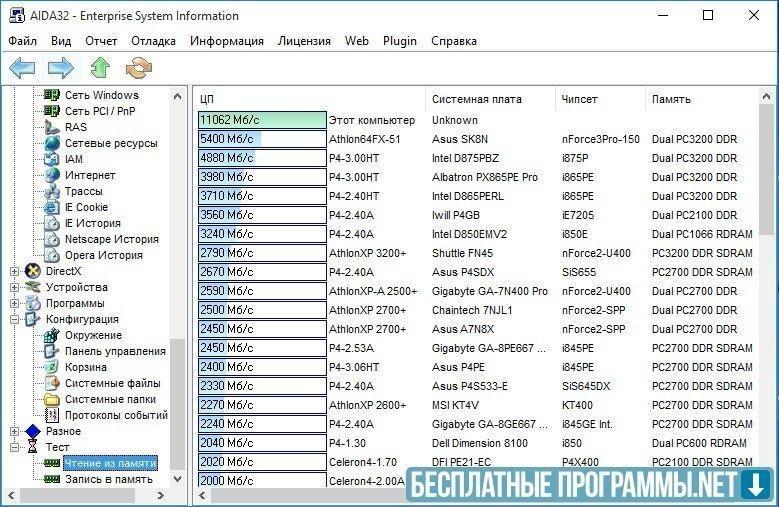Open the Лицензия menu
779x507 pixels.
coord(304,41)
